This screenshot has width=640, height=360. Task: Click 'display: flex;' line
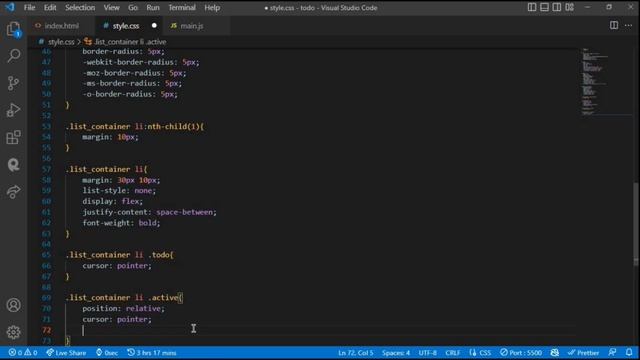click(x=113, y=201)
